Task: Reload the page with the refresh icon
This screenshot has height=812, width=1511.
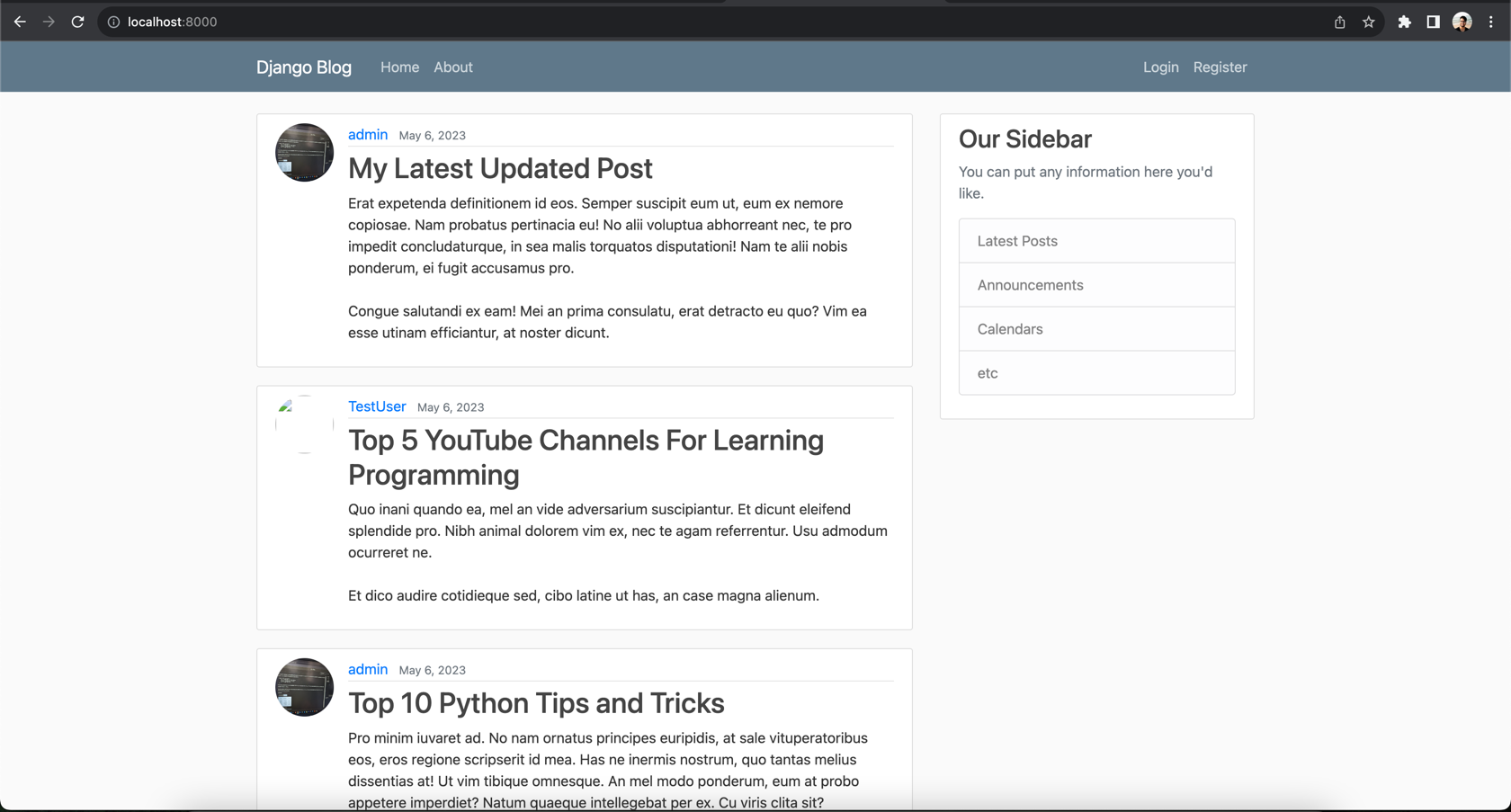Action: 78,22
